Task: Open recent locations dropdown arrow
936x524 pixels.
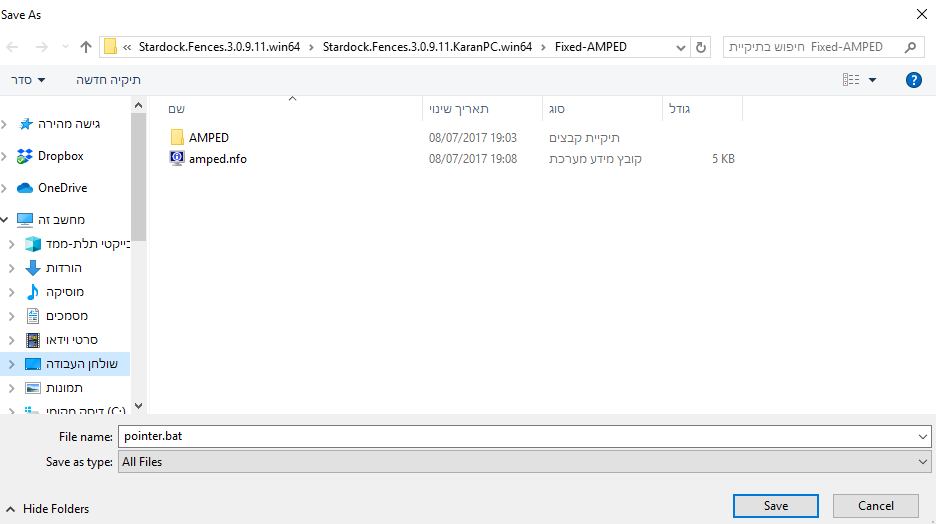Action: coord(64,47)
